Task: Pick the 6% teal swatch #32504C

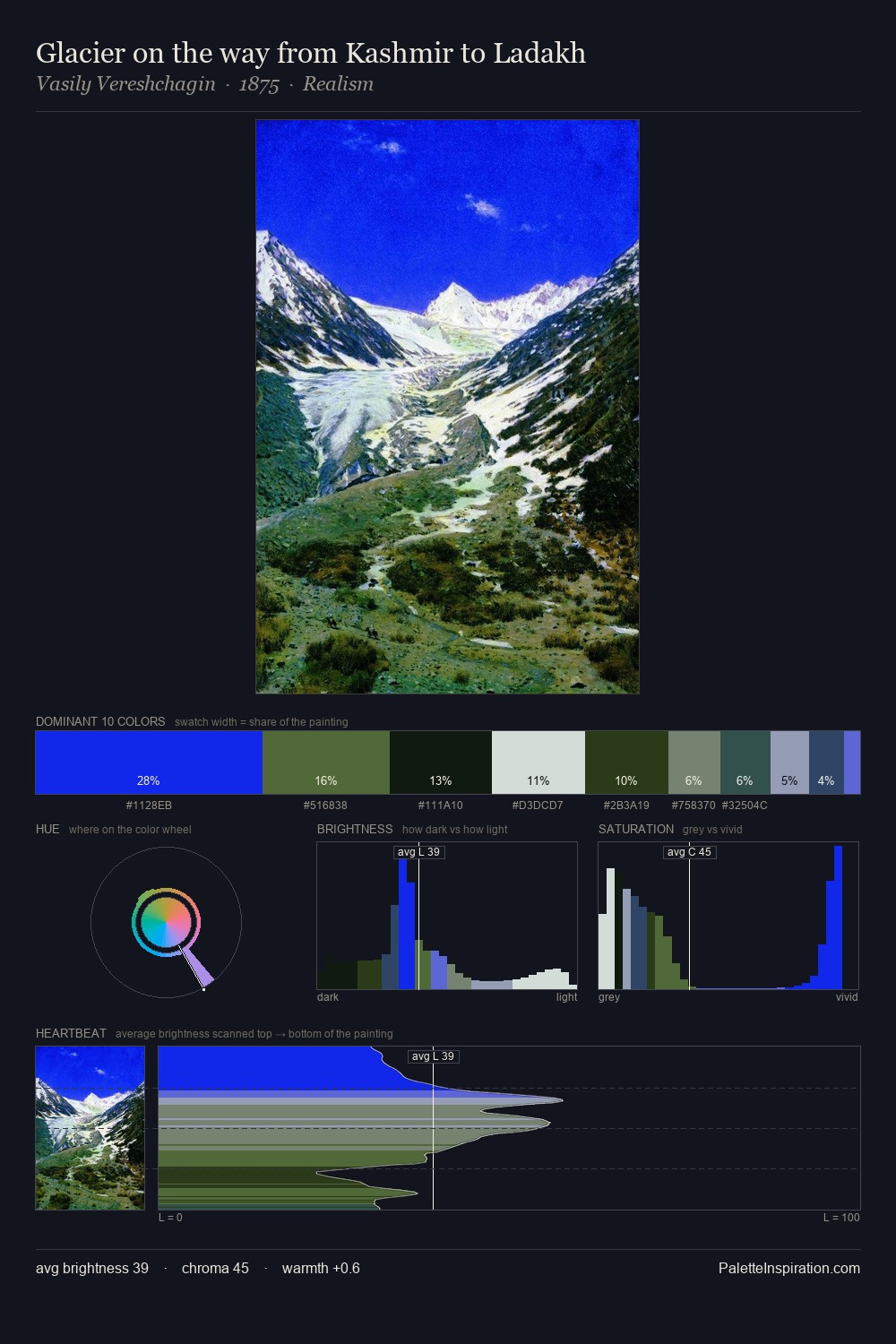Action: point(745,762)
